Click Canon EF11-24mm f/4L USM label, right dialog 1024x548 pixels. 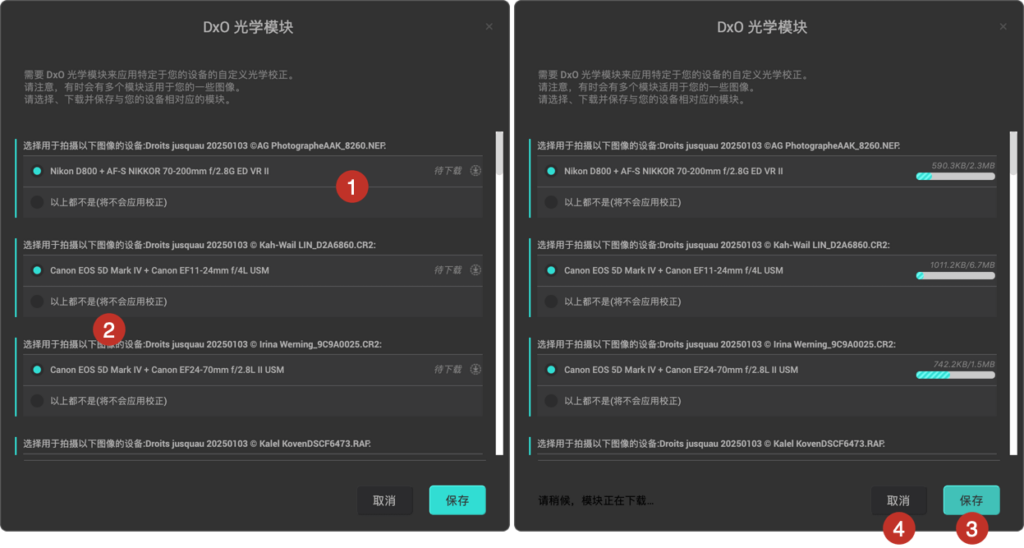click(673, 270)
